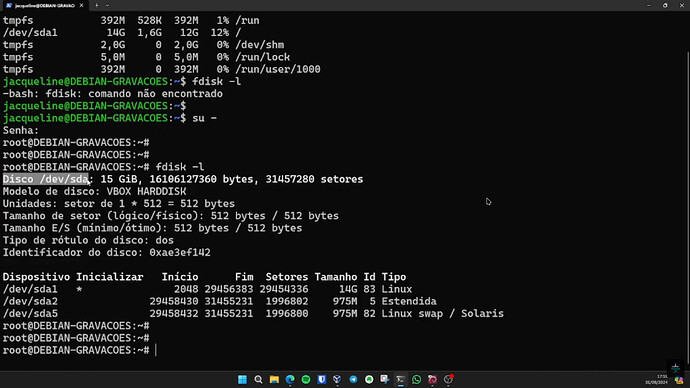Open File Explorer from the taskbar
This screenshot has width=690, height=388.
pyautogui.click(x=274, y=380)
